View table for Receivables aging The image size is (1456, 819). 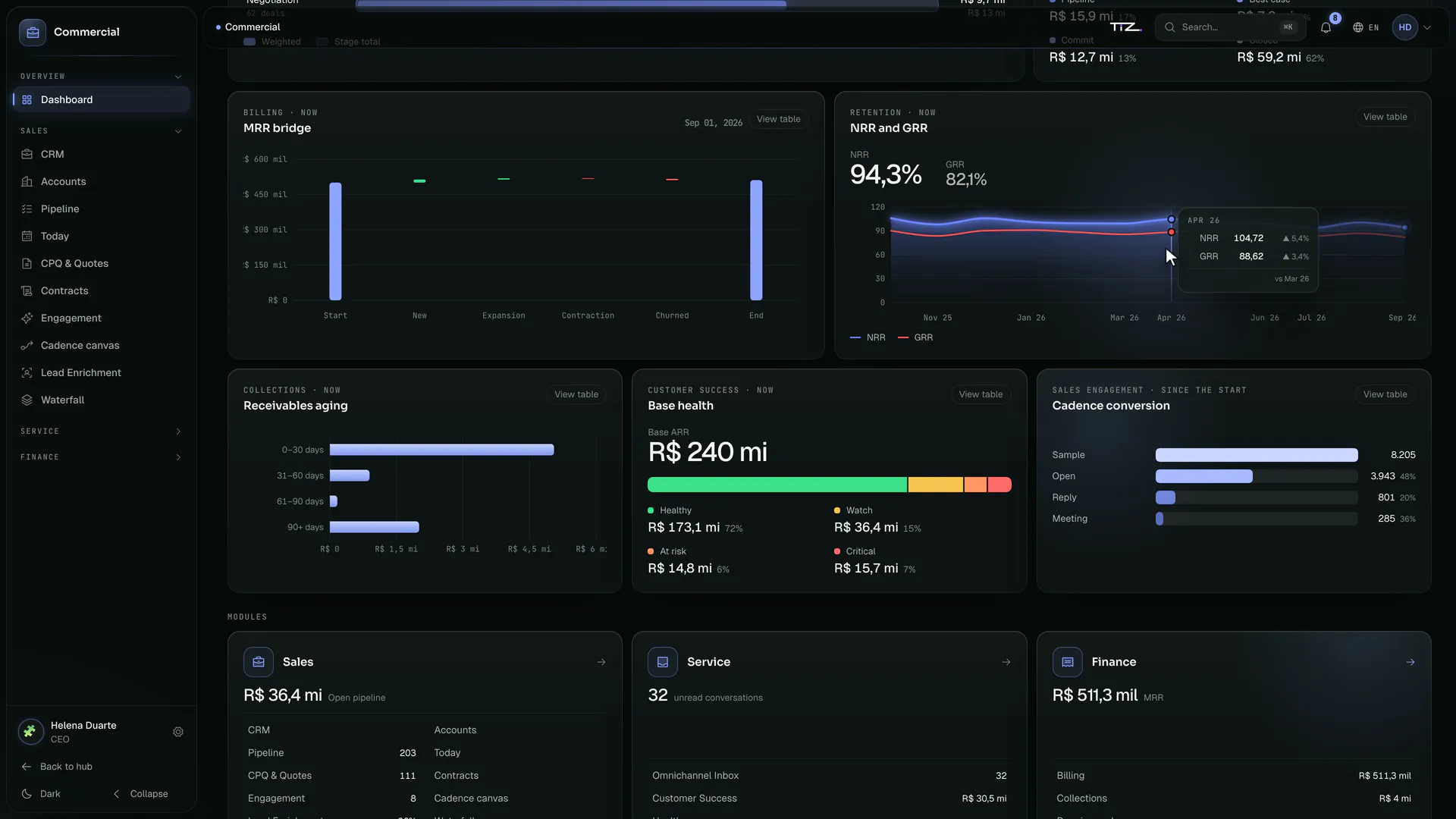tap(576, 394)
